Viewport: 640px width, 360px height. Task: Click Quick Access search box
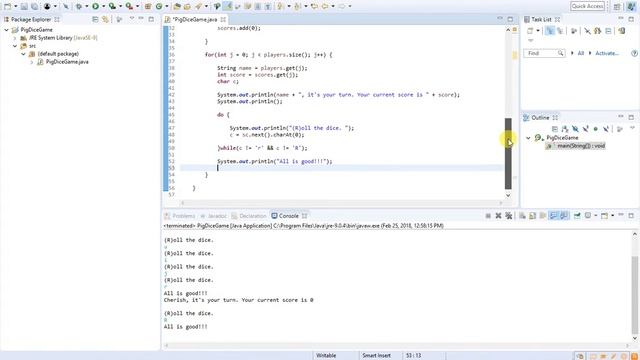tap(587, 6)
